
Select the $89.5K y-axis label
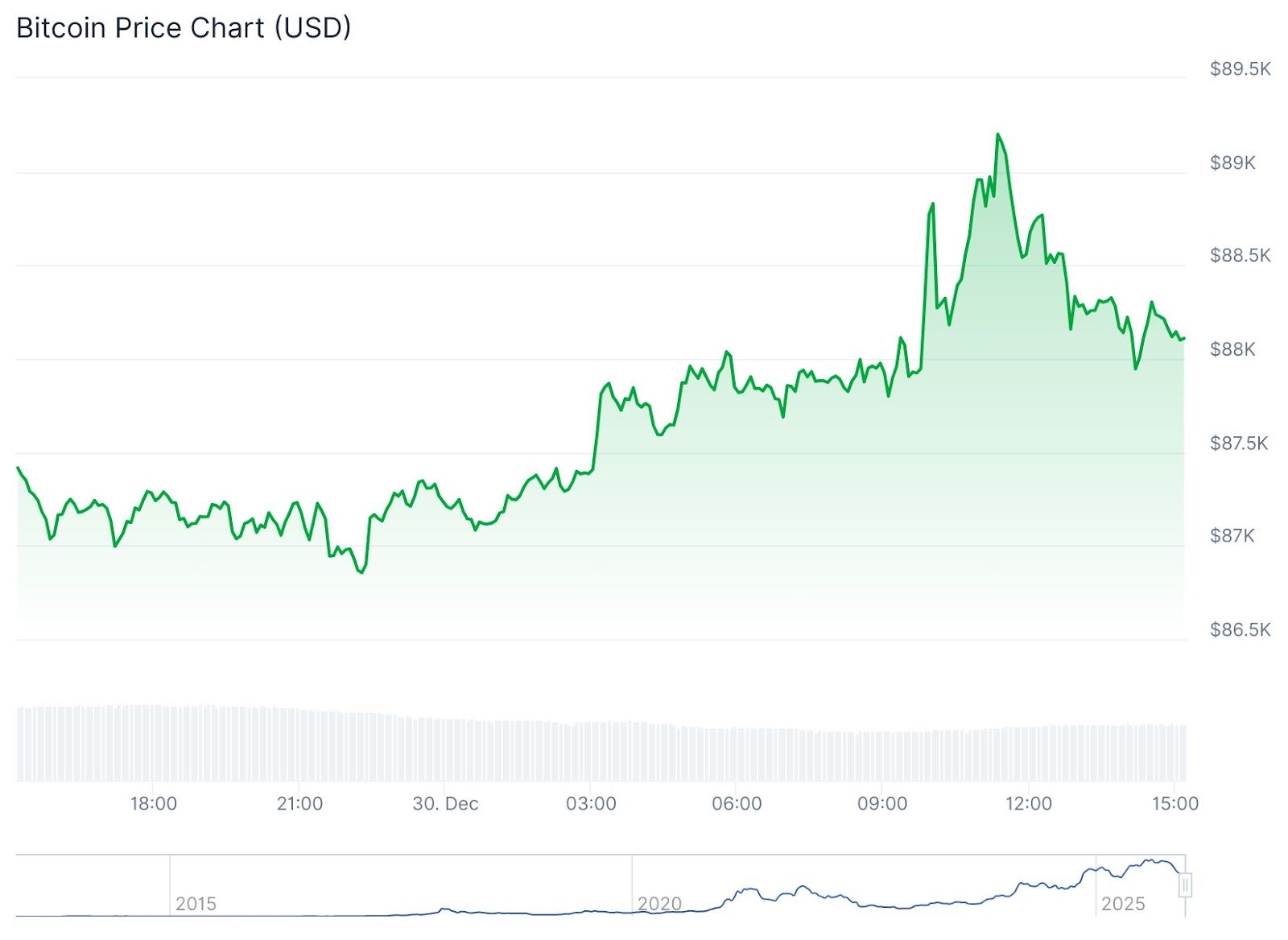[1240, 69]
